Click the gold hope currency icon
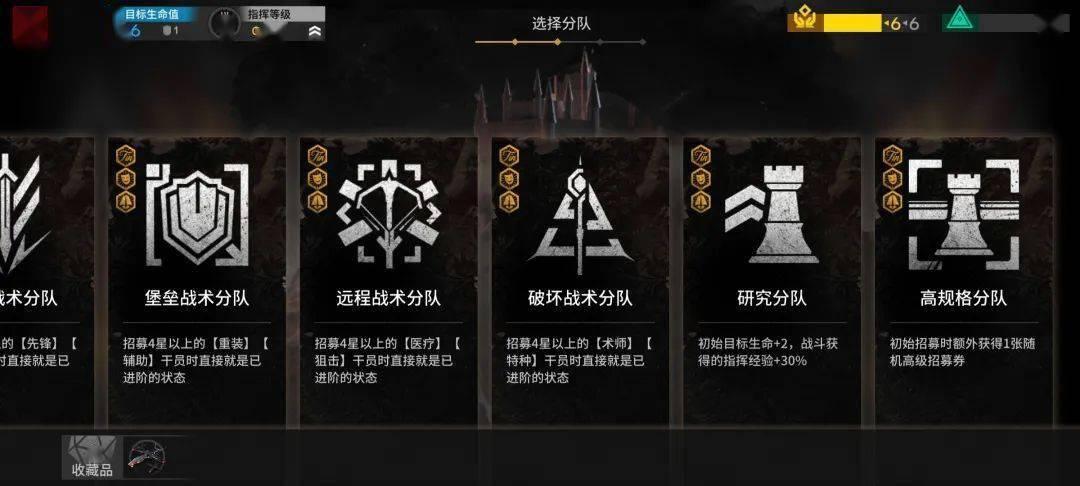The height and width of the screenshot is (486, 1080). click(804, 19)
